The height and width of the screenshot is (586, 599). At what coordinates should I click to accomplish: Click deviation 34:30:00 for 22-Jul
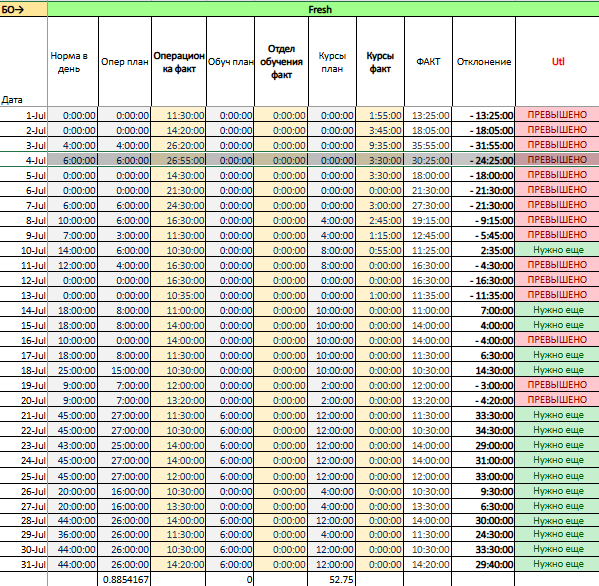pyautogui.click(x=484, y=430)
